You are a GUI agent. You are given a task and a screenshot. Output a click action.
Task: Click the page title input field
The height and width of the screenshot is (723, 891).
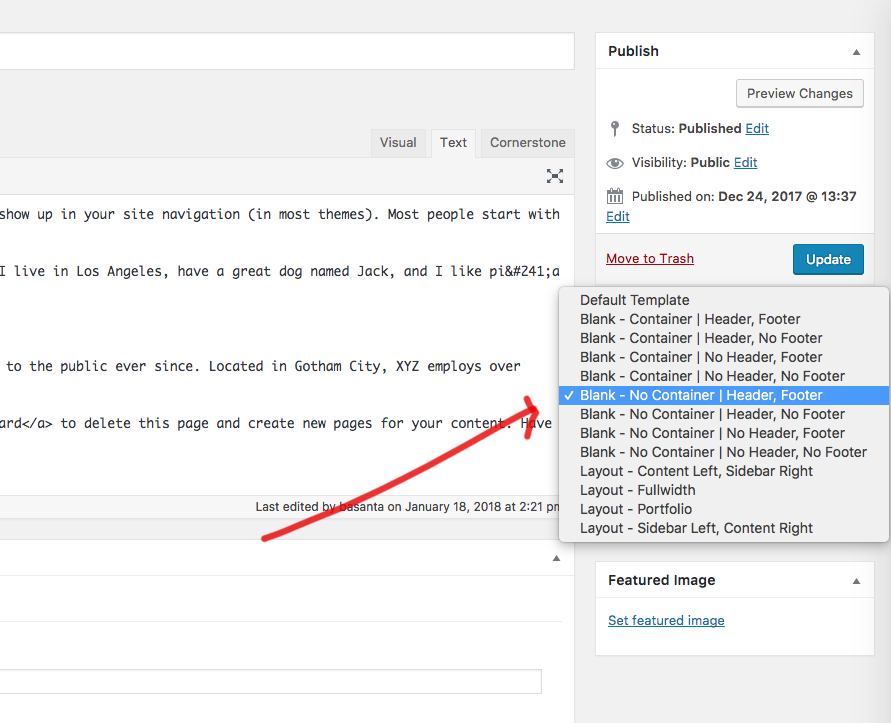click(x=280, y=51)
